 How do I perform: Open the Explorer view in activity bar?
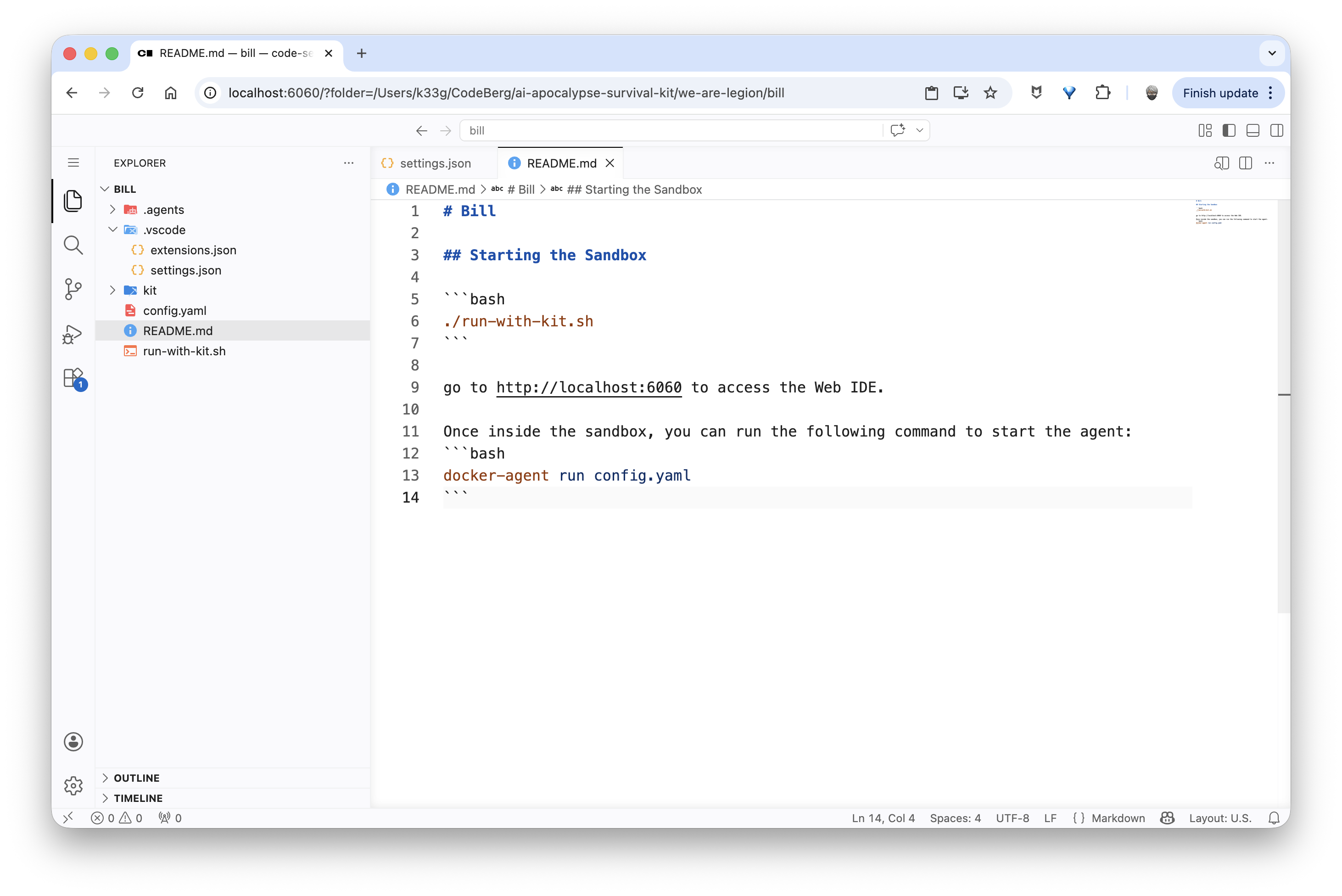tap(73, 201)
